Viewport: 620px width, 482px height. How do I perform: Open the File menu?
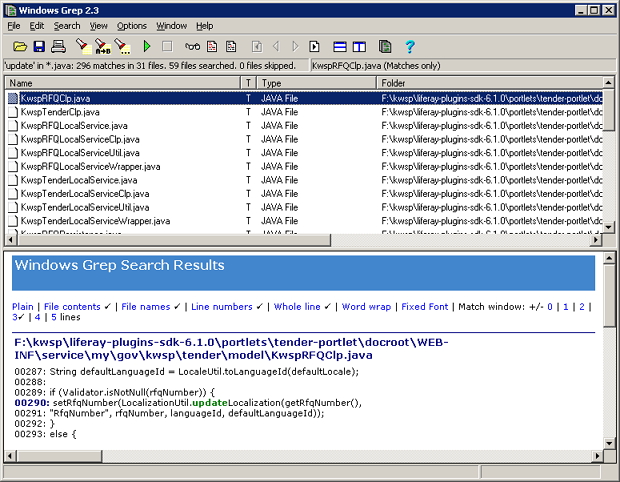click(14, 26)
